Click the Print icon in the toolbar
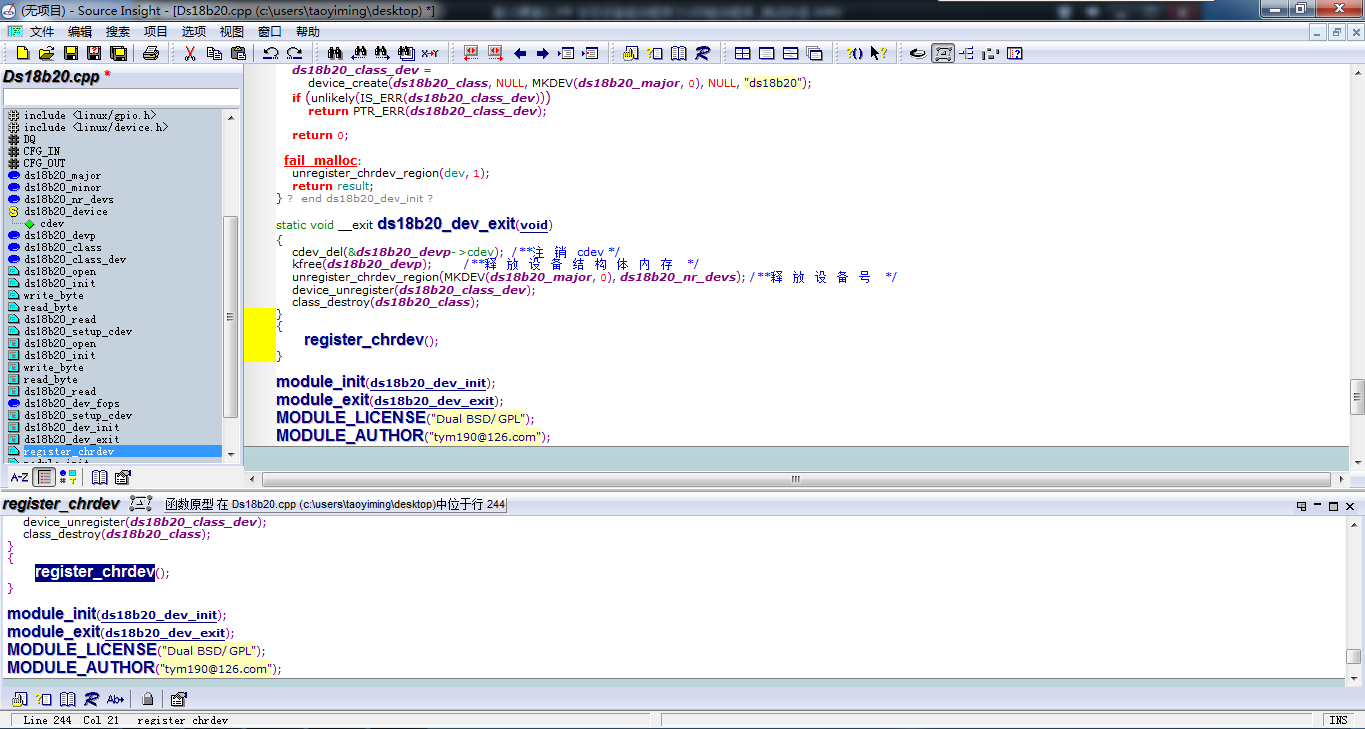 151,53
